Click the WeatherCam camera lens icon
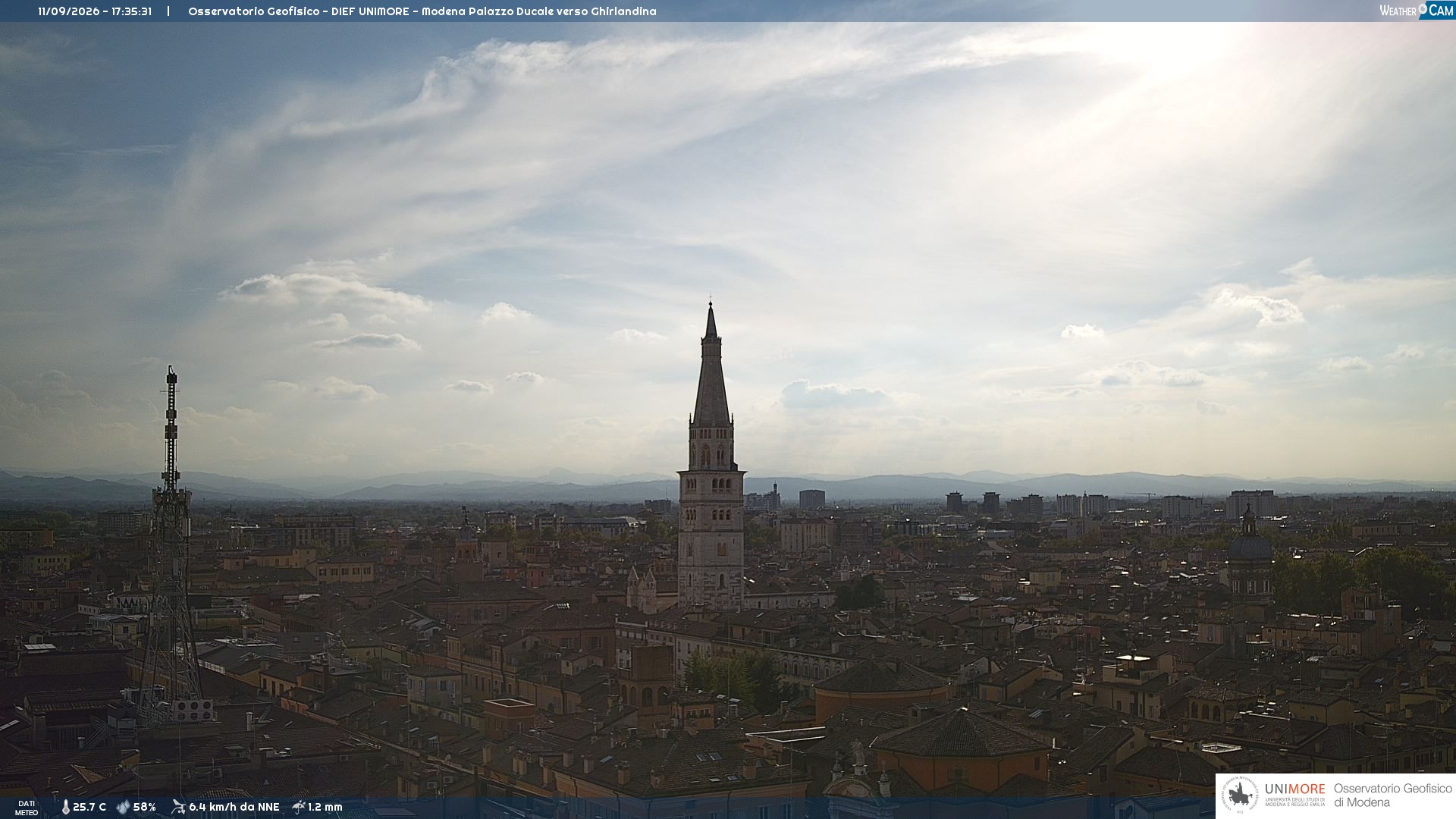The width and height of the screenshot is (1456, 819). tap(1423, 8)
